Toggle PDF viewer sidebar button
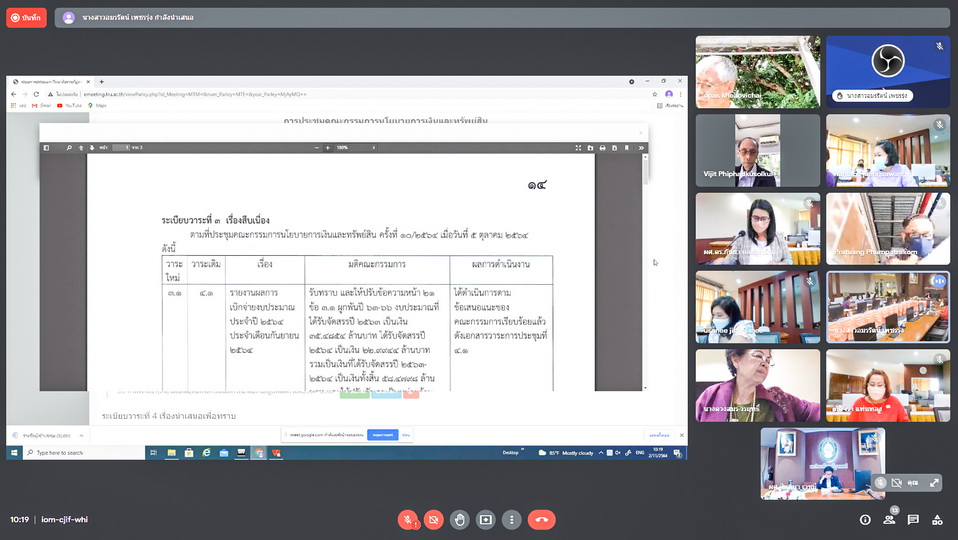Viewport: 958px width, 540px height. 46,148
